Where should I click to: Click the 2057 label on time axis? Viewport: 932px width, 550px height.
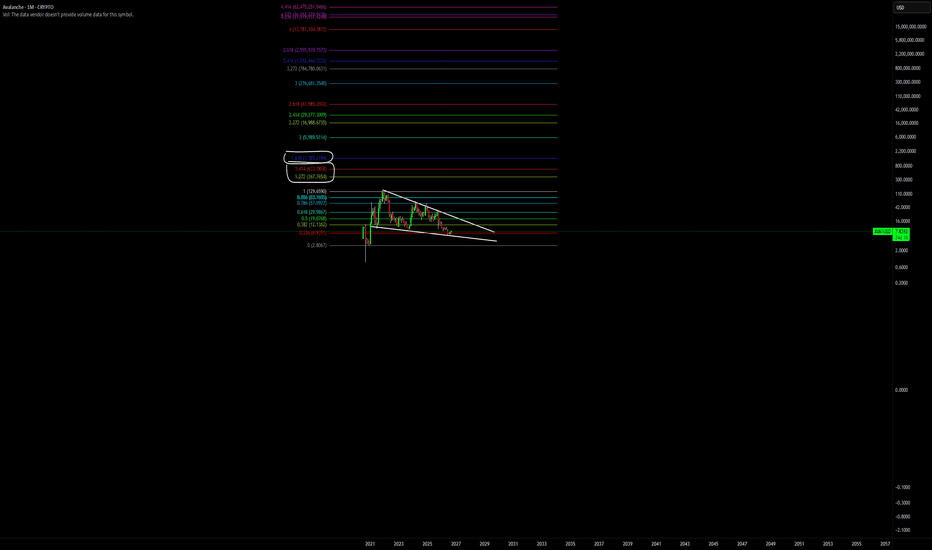point(885,544)
